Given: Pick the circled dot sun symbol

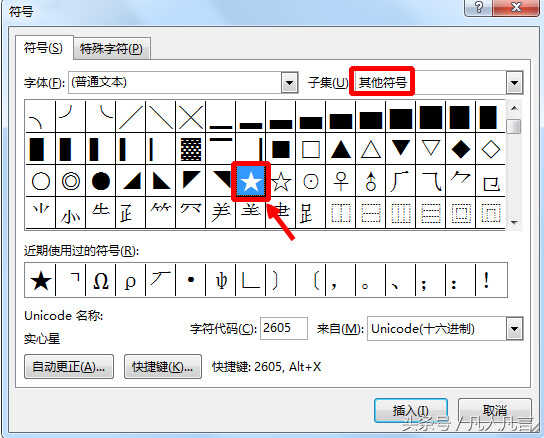Looking at the screenshot, I should point(311,181).
